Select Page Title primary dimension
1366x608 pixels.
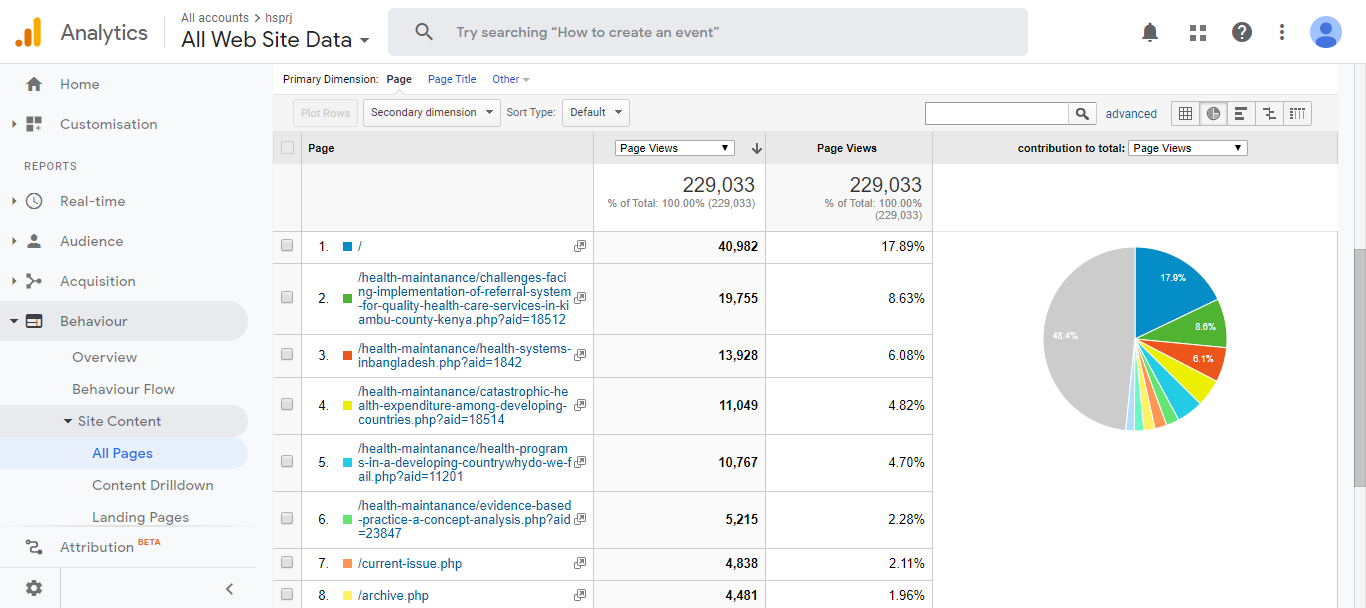452,79
